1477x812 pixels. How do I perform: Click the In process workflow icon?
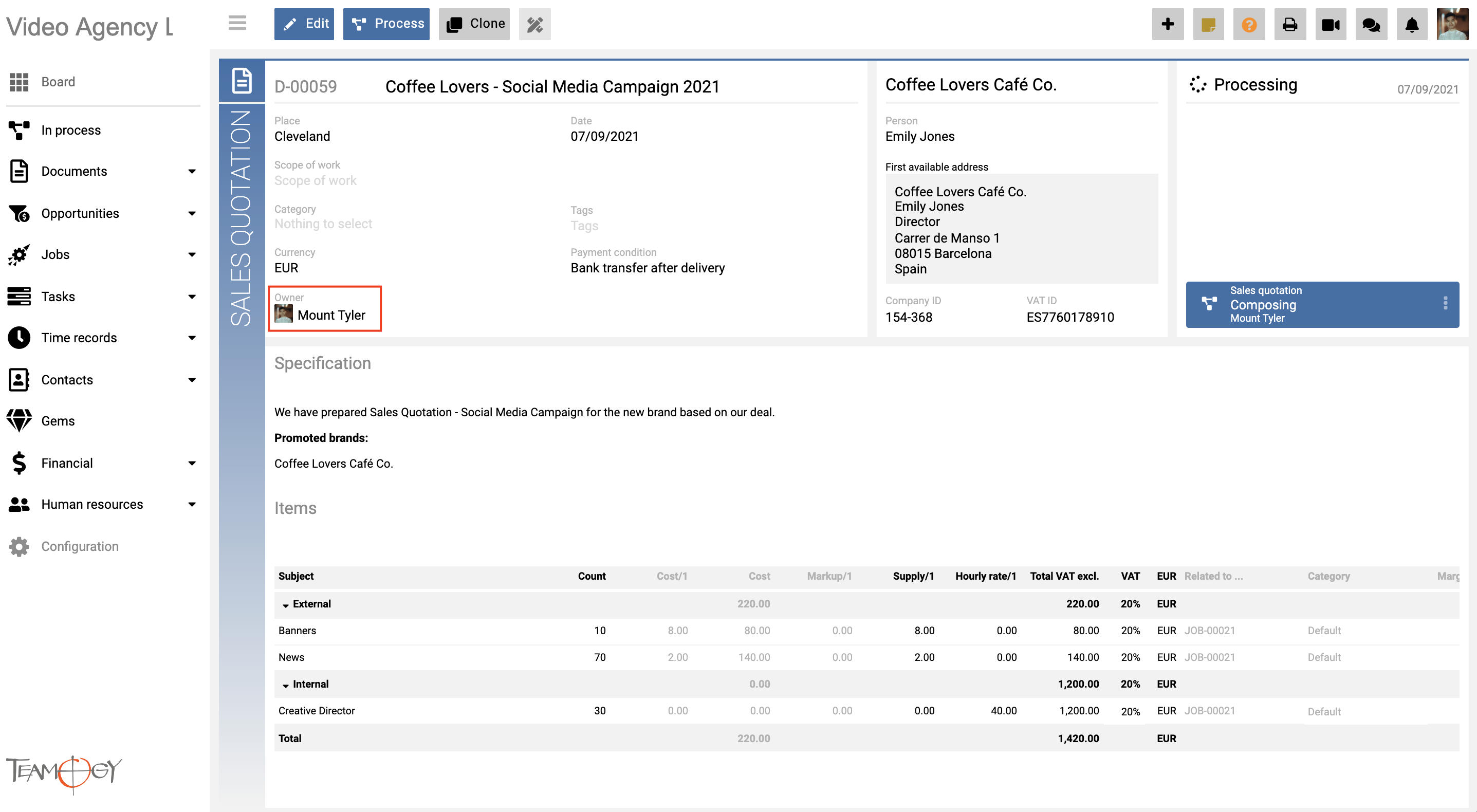pyautogui.click(x=19, y=130)
